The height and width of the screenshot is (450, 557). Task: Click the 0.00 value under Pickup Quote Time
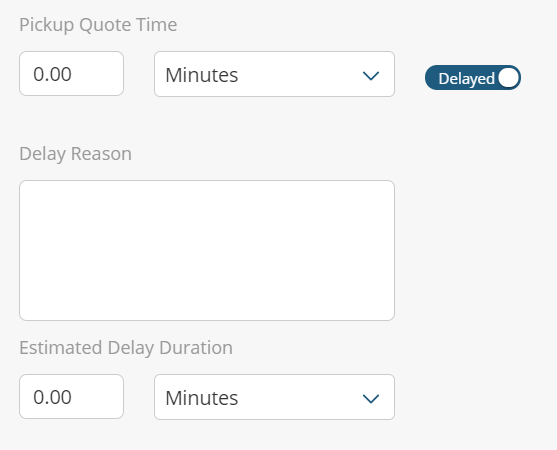52,74
